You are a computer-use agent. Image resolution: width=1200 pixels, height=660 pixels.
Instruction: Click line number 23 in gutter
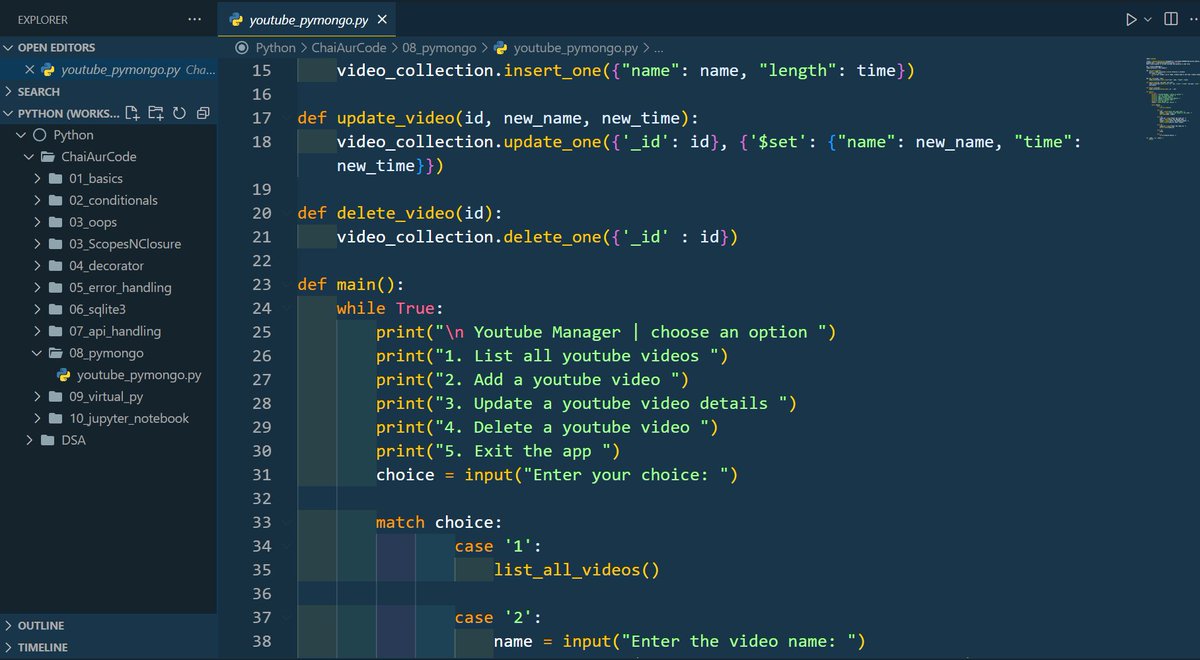tap(261, 284)
